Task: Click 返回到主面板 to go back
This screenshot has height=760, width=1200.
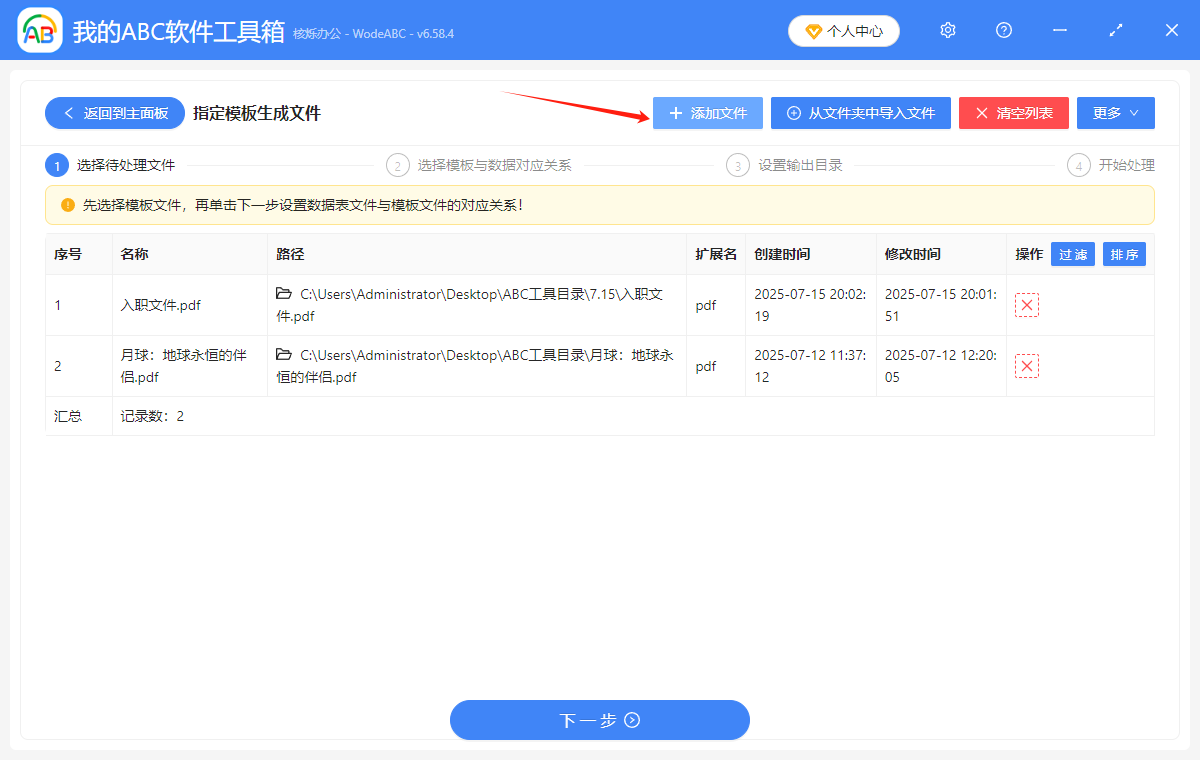Action: (114, 112)
